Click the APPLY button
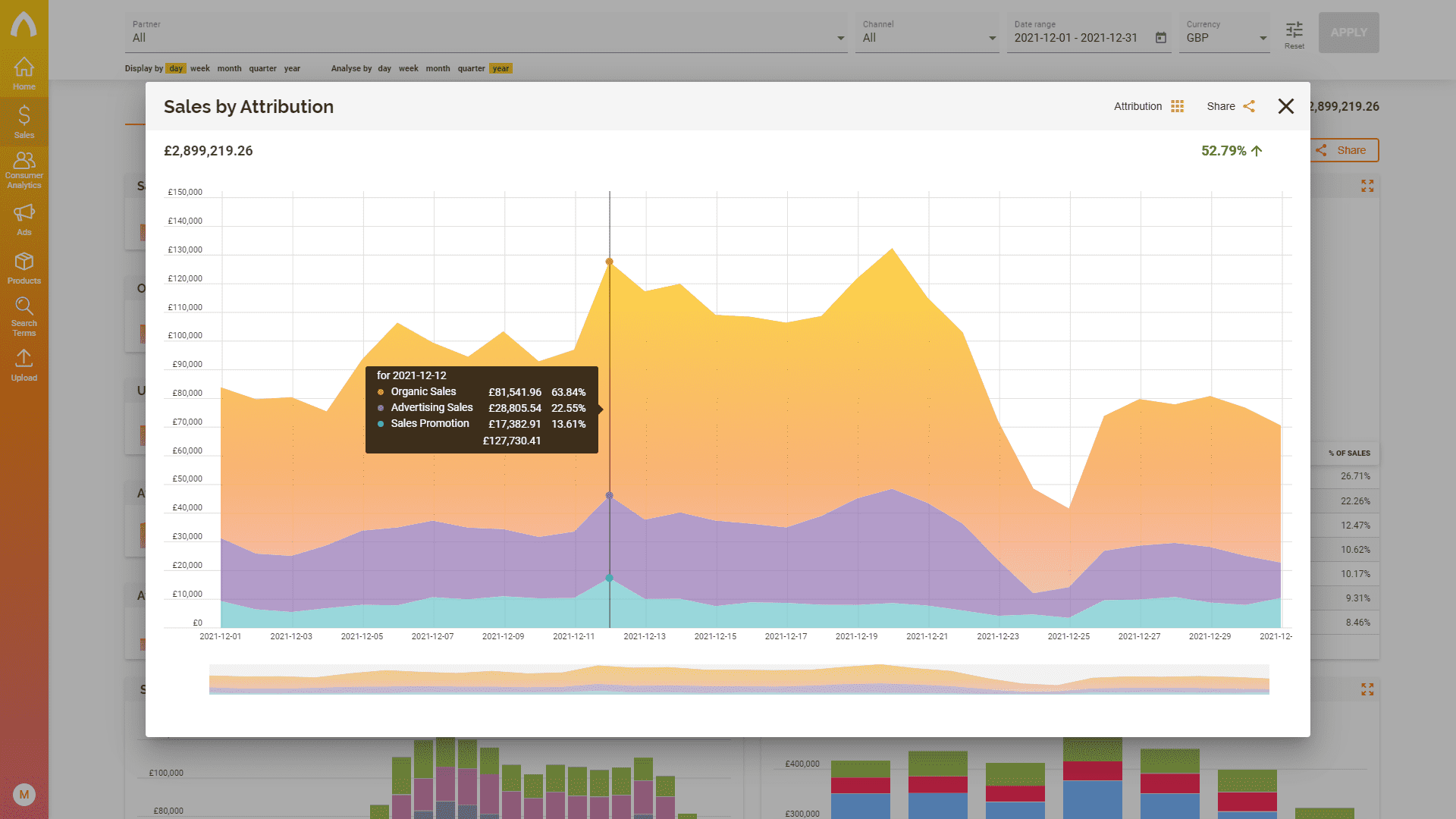 (1348, 33)
